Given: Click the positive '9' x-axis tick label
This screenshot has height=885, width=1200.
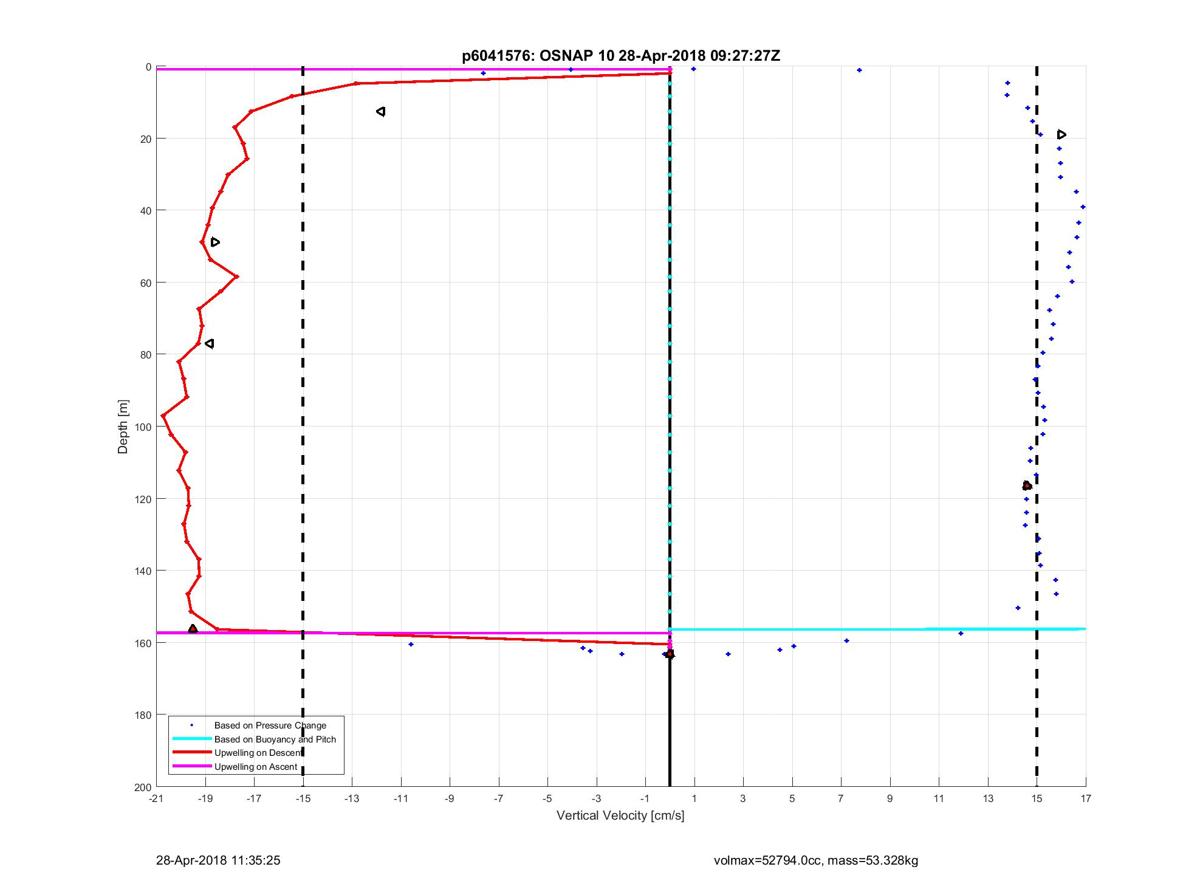Looking at the screenshot, I should (890, 799).
